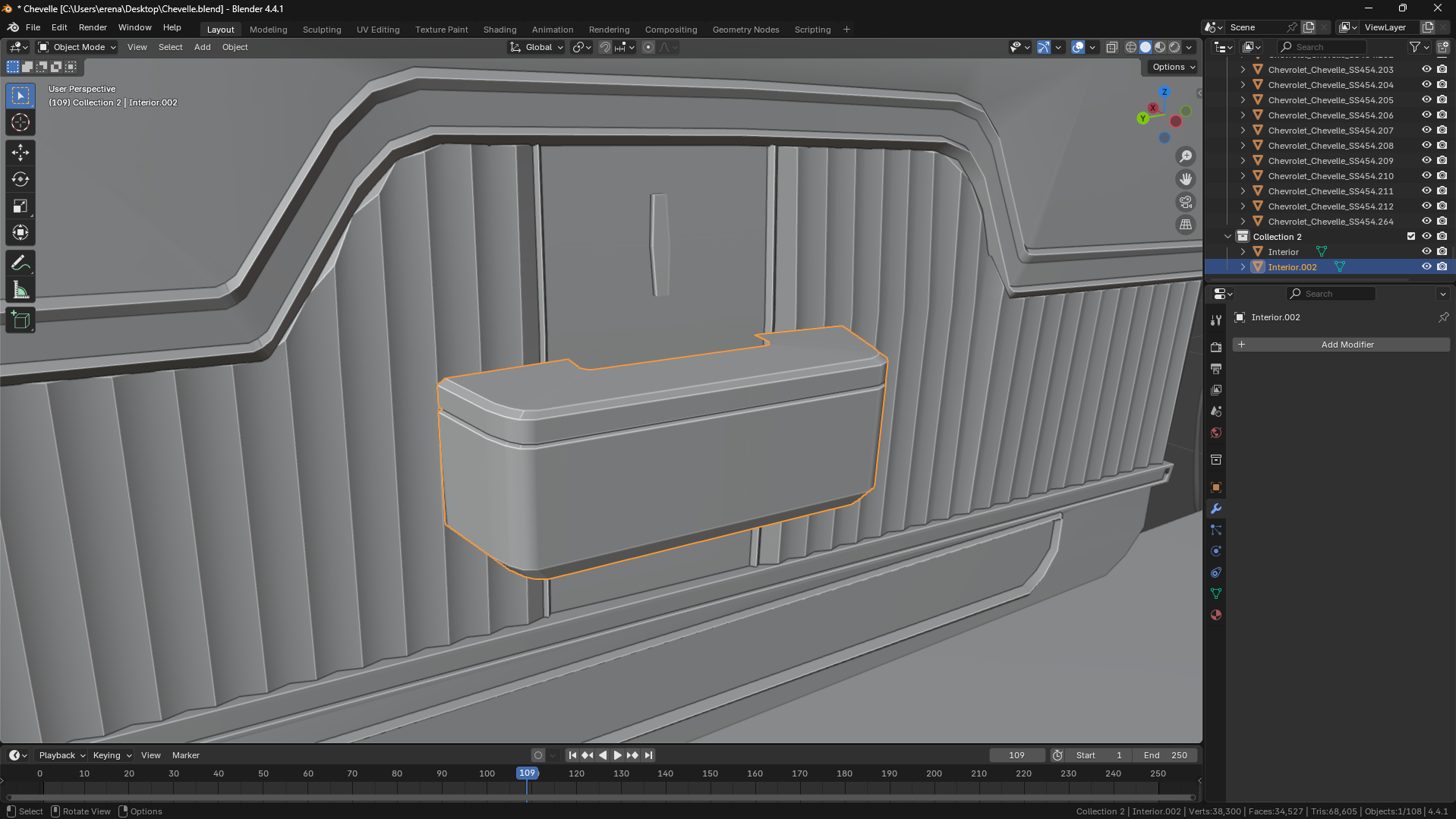Open the Keying dropdown in timeline
The width and height of the screenshot is (1456, 819).
tap(112, 755)
